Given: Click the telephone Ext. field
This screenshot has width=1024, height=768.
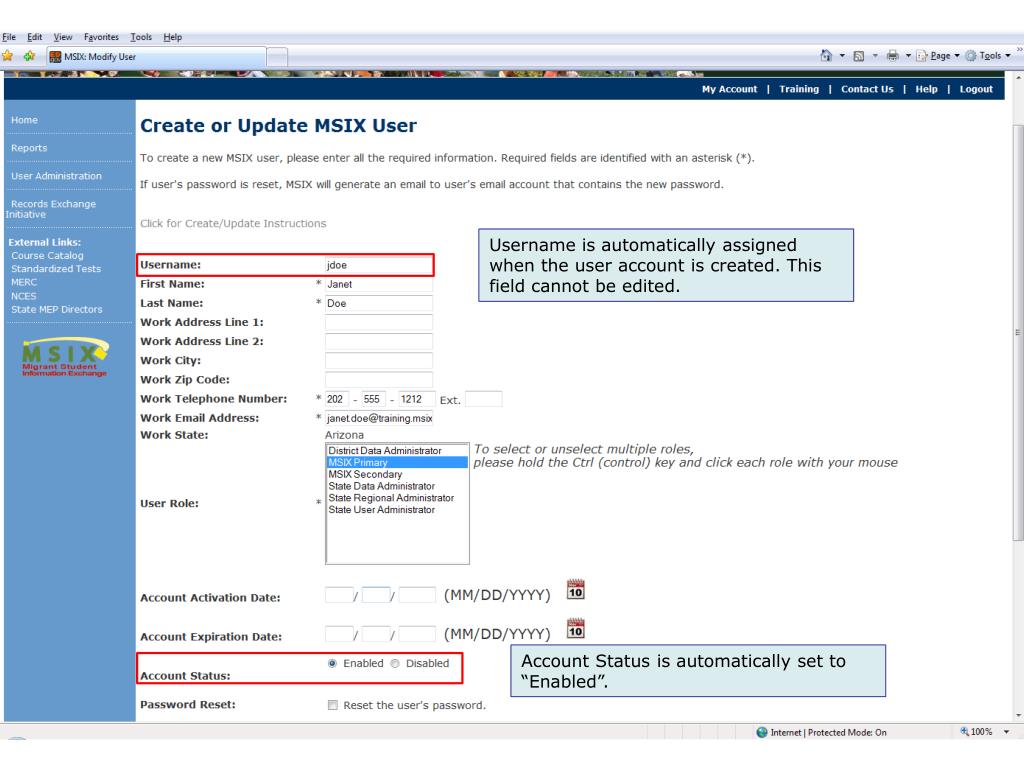Looking at the screenshot, I should pos(483,399).
